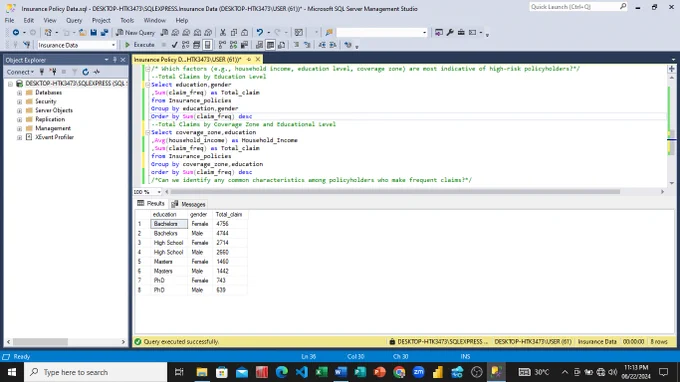The image size is (680, 382).
Task: Switch to the Messages tab
Action: point(189,204)
